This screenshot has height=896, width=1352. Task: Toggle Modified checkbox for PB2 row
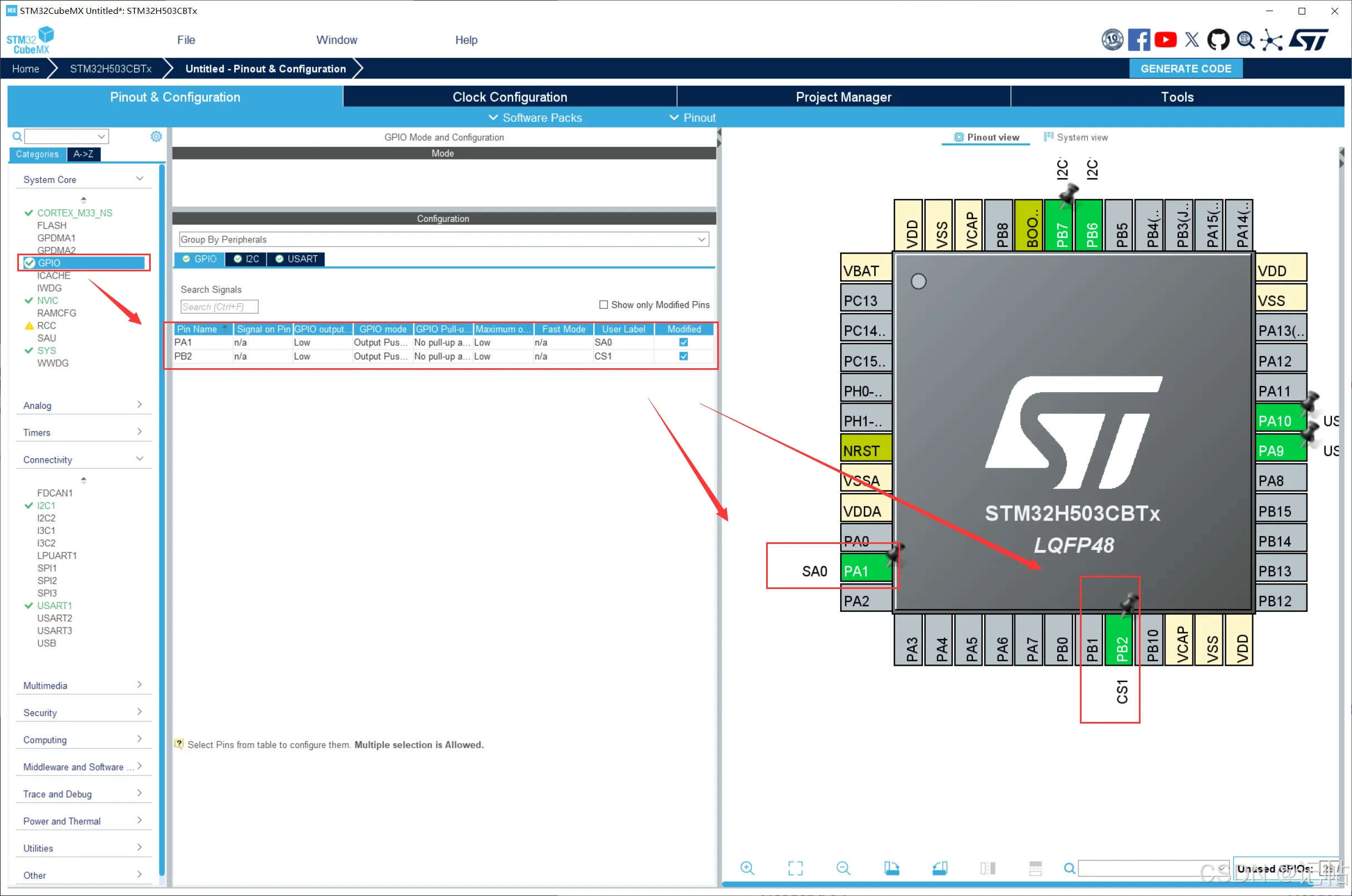(683, 356)
